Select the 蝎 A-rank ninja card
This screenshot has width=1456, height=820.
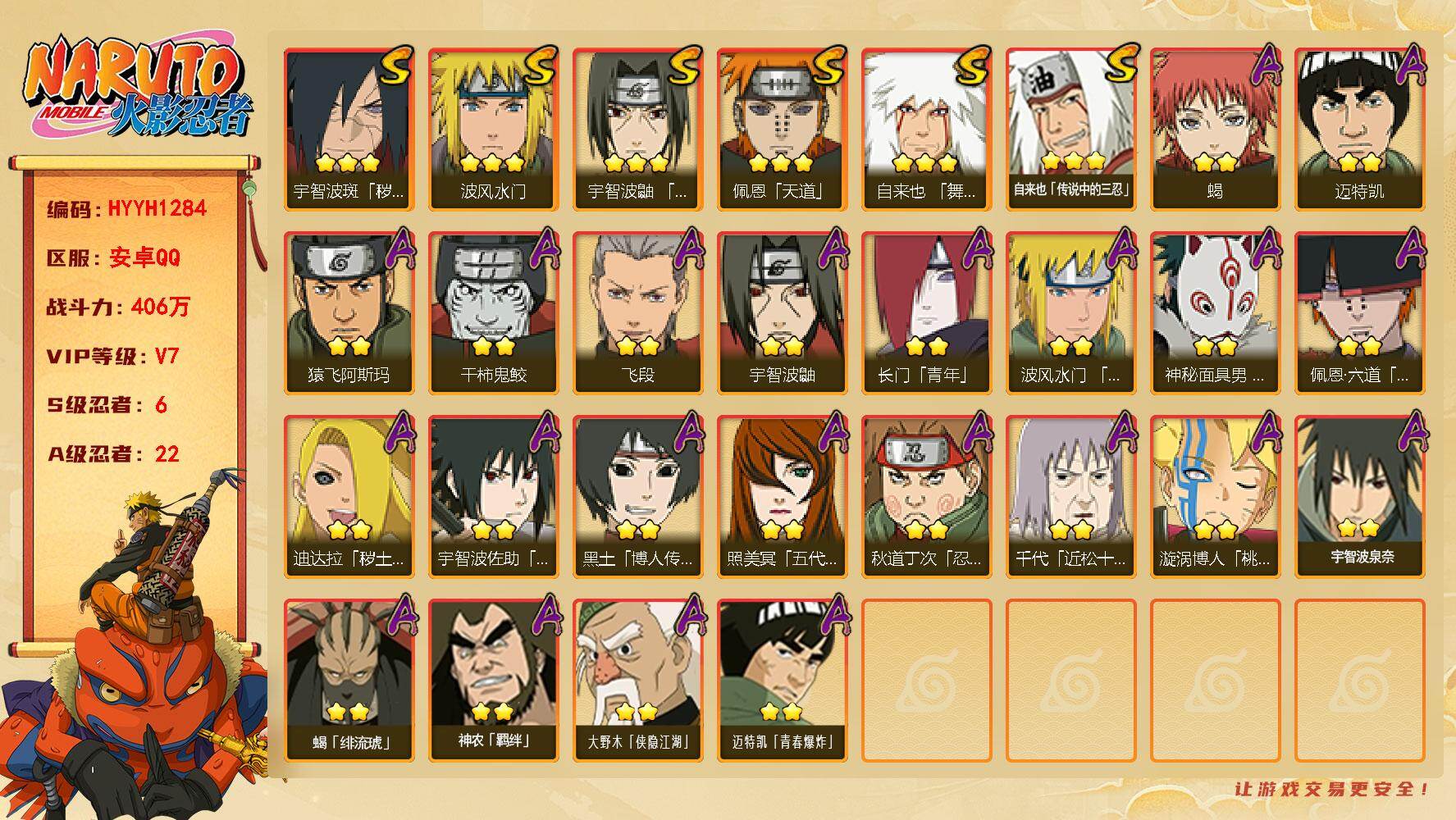tap(1216, 130)
